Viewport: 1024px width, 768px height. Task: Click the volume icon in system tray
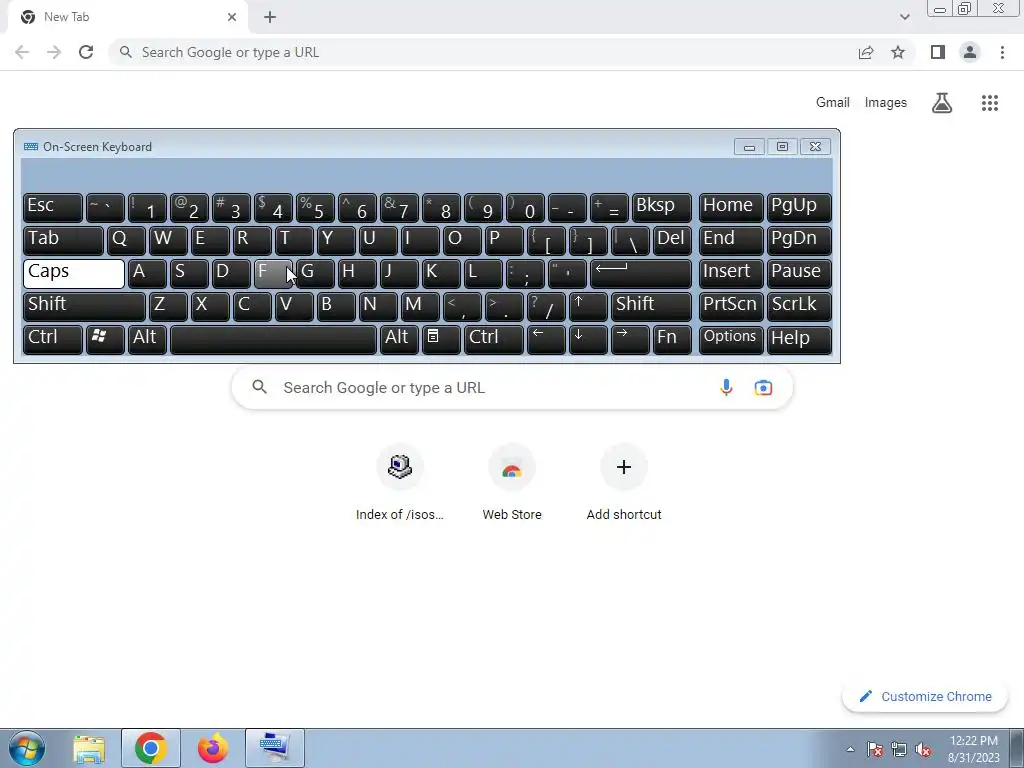click(923, 750)
